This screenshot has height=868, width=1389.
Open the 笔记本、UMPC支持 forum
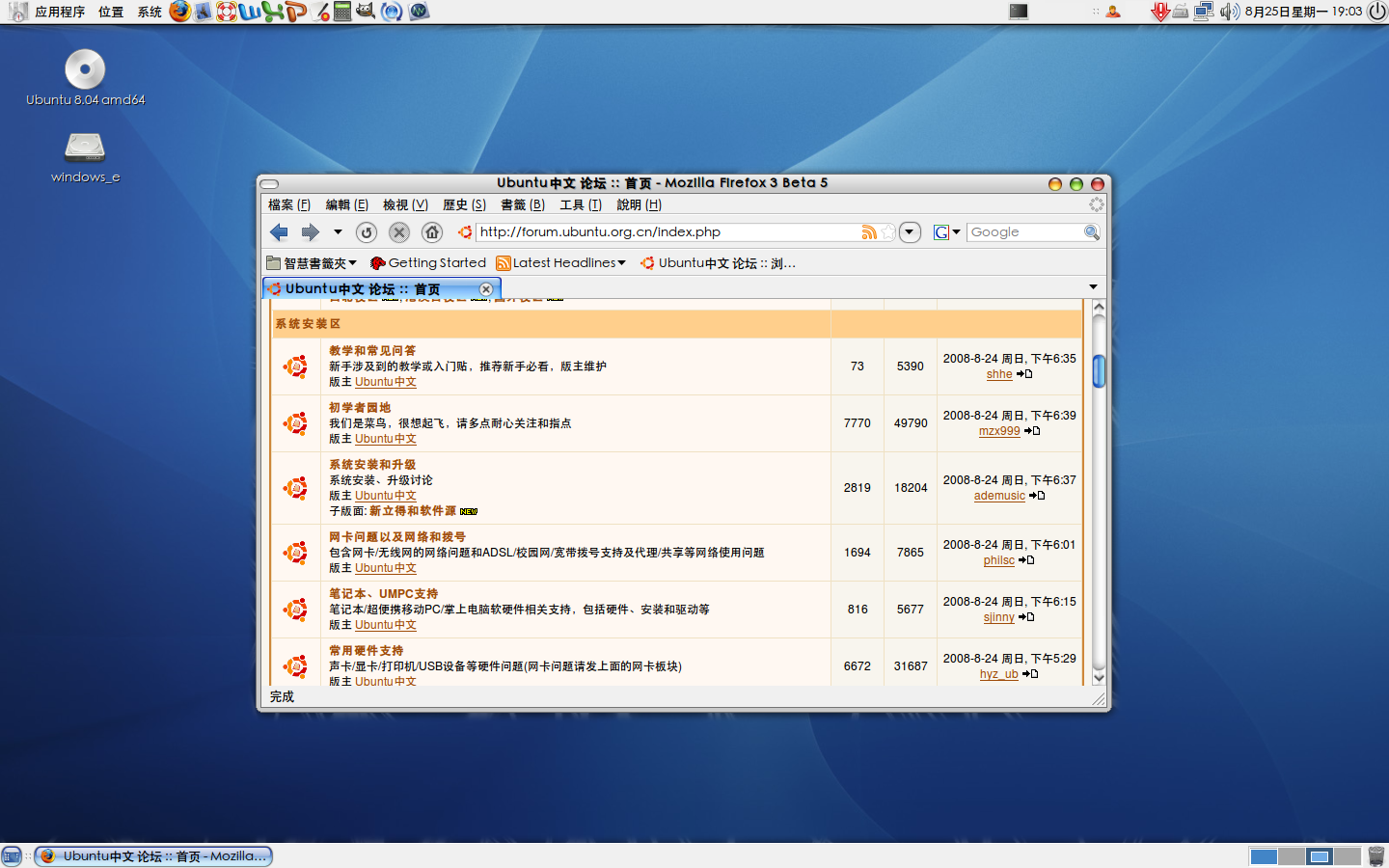384,594
